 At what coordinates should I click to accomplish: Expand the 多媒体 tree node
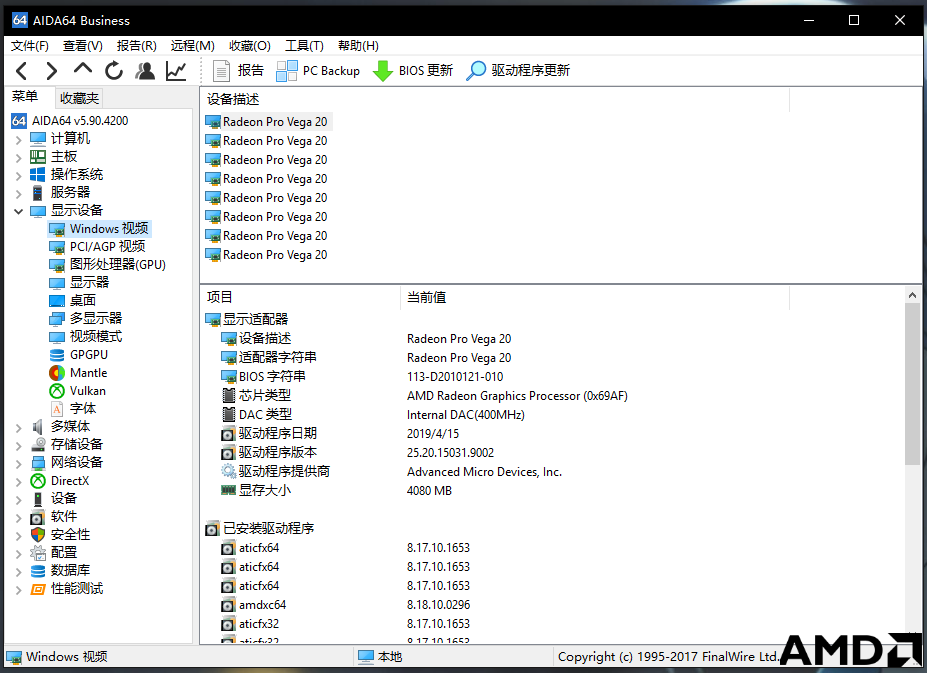[x=18, y=428]
